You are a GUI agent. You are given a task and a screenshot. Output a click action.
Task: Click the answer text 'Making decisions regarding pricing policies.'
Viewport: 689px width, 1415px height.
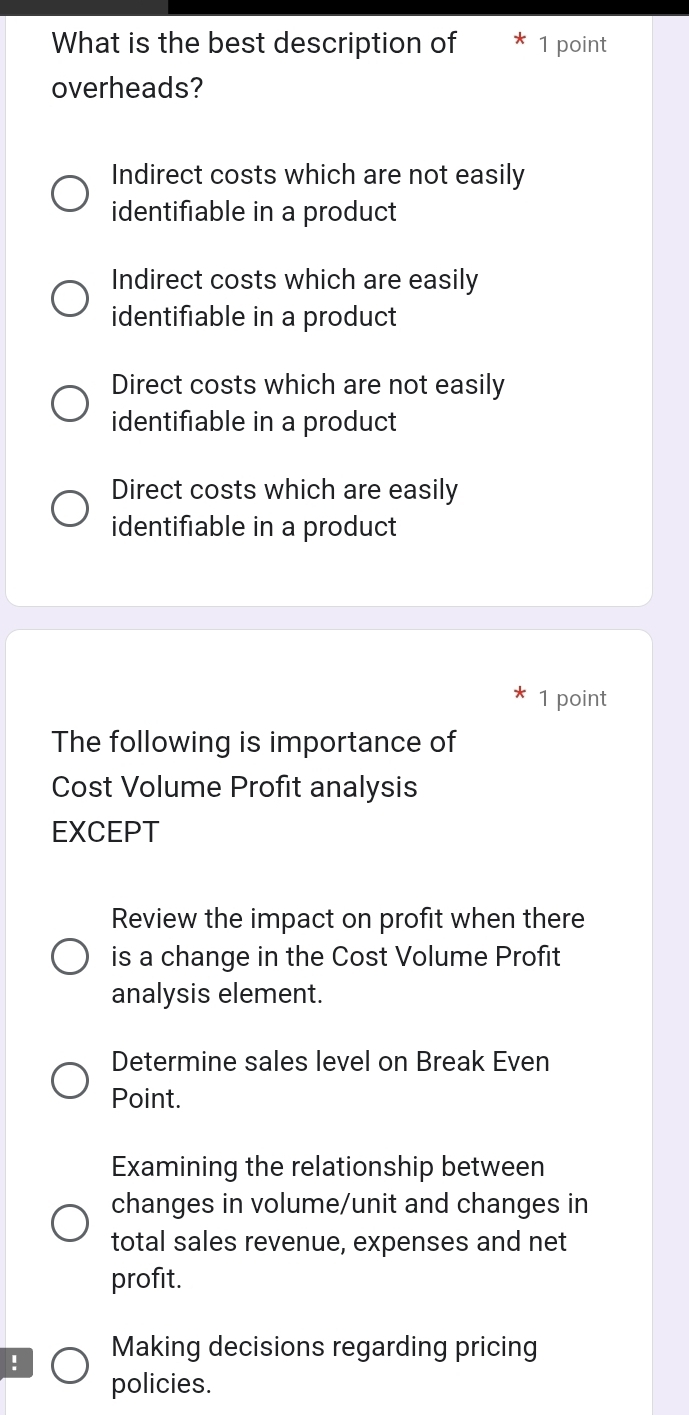(324, 1366)
